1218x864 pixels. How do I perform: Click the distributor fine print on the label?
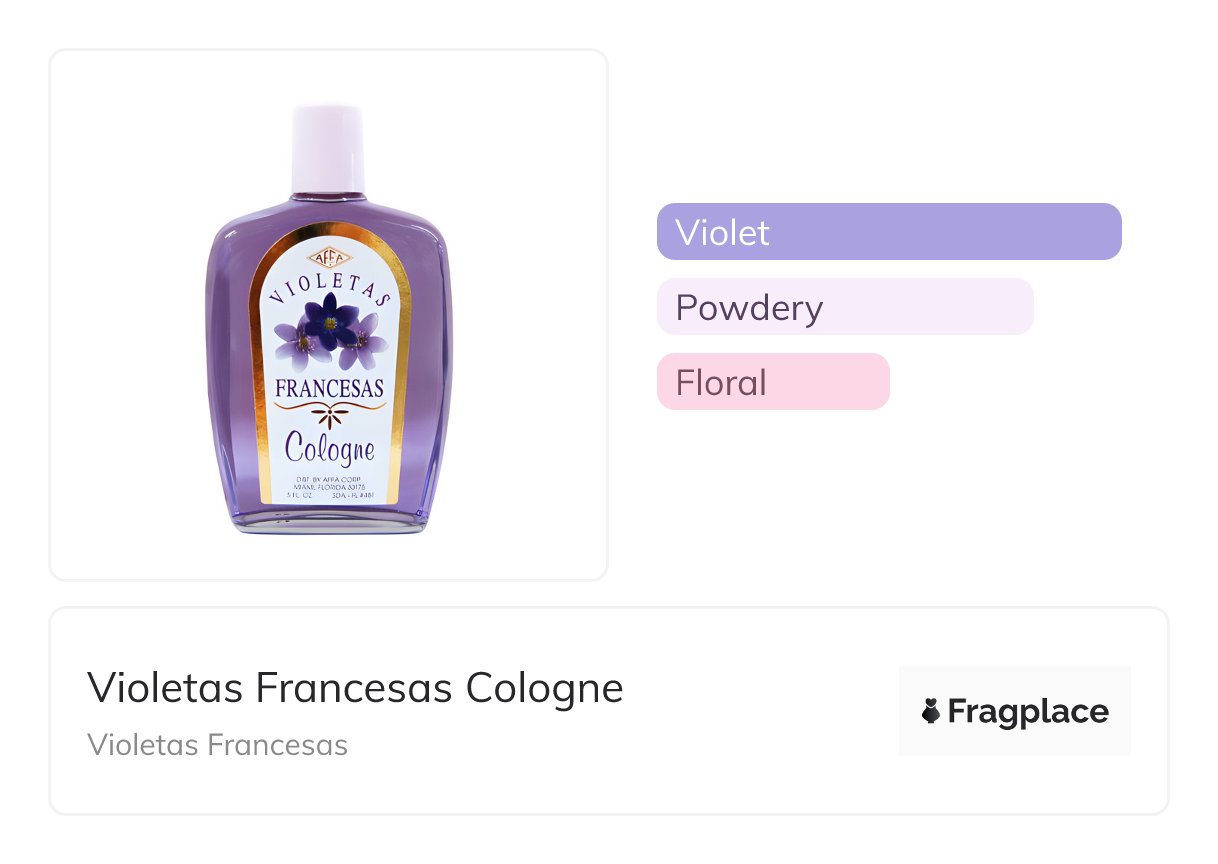click(x=329, y=487)
